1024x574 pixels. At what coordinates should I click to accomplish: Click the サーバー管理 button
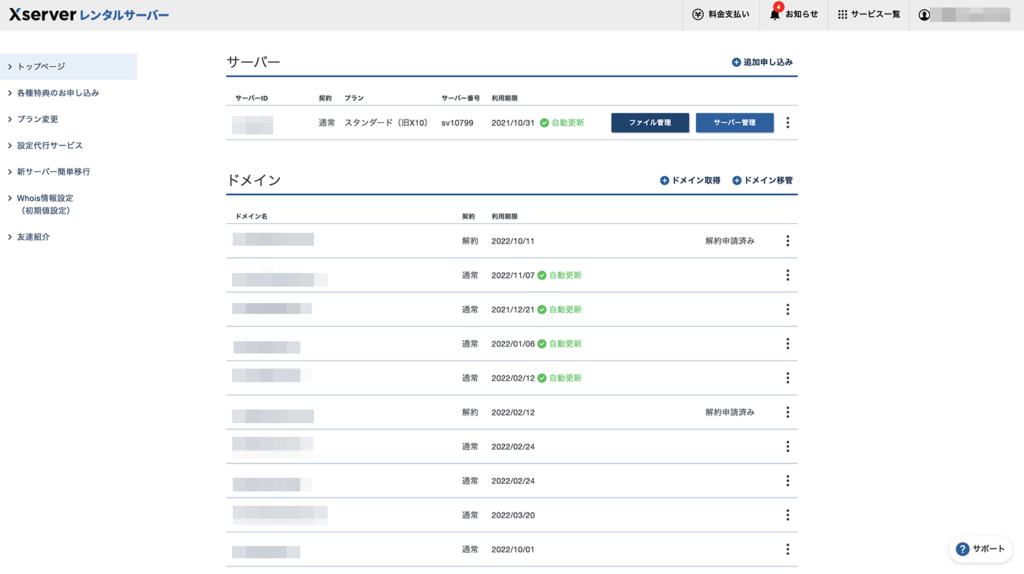(x=734, y=123)
